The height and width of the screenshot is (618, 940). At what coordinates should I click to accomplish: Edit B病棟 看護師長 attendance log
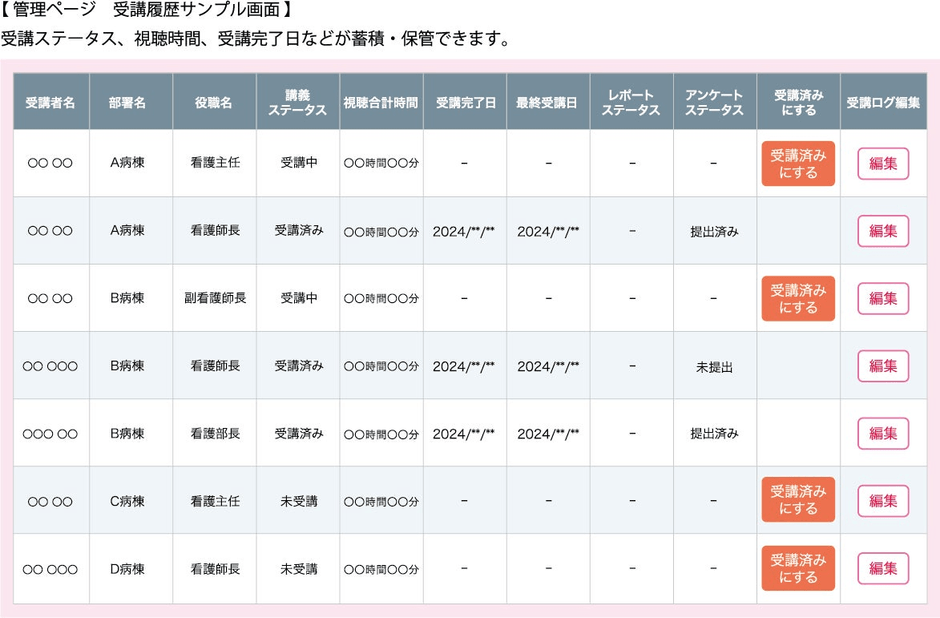(x=883, y=366)
